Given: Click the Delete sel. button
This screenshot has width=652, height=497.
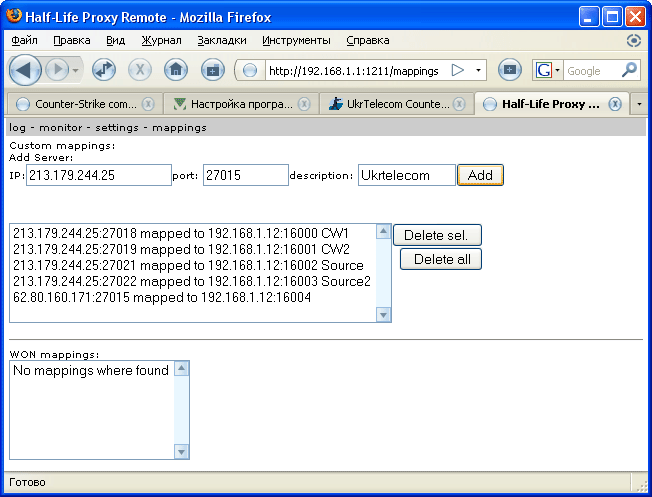Looking at the screenshot, I should point(437,235).
